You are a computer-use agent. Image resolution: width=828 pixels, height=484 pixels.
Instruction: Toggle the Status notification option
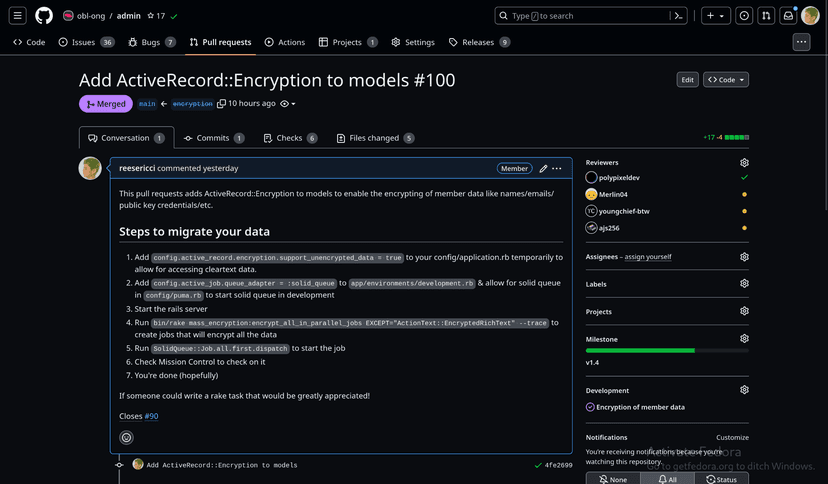[x=721, y=479]
